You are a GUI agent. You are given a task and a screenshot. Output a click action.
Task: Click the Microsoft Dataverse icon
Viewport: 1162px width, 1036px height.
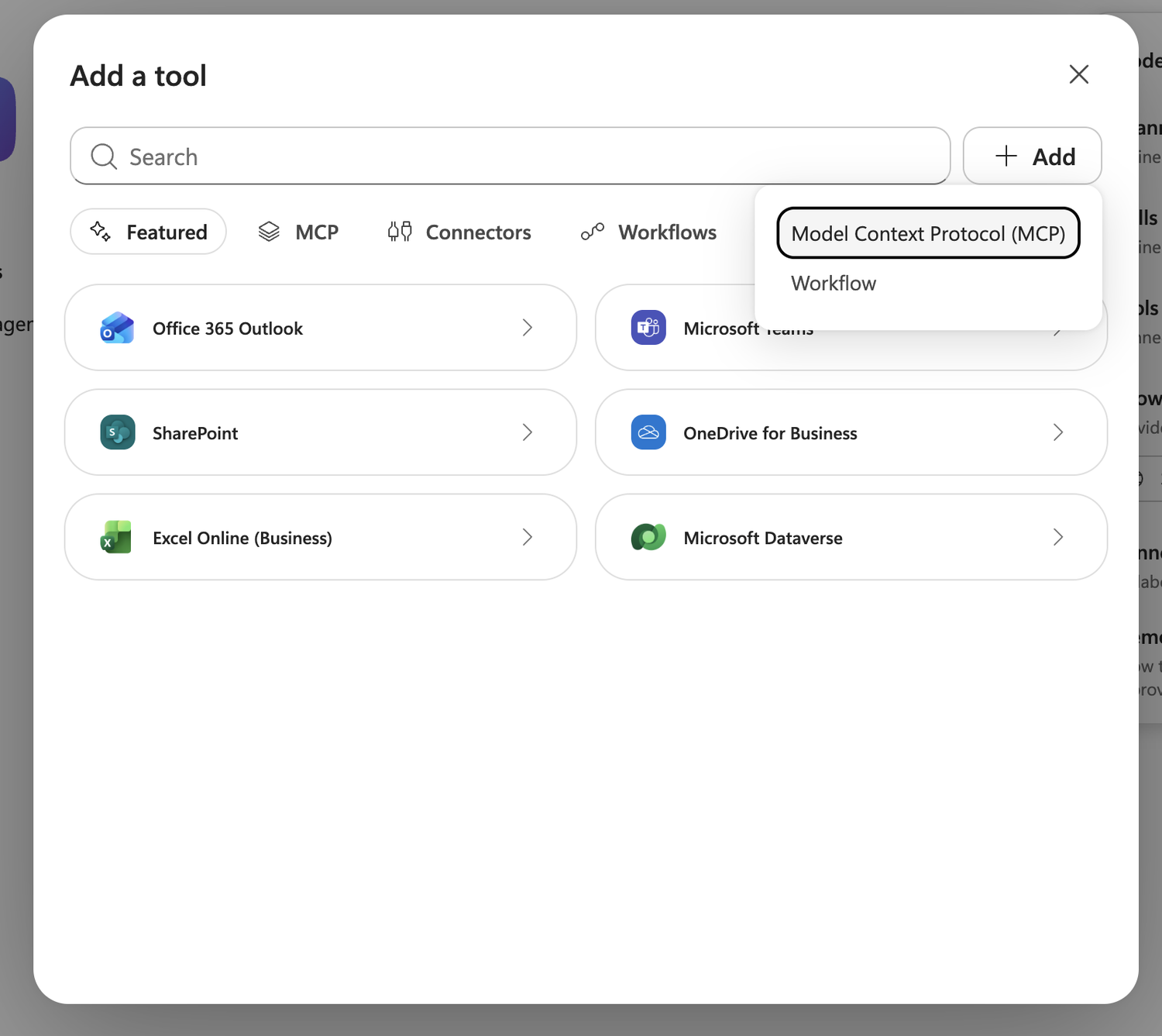click(x=648, y=537)
